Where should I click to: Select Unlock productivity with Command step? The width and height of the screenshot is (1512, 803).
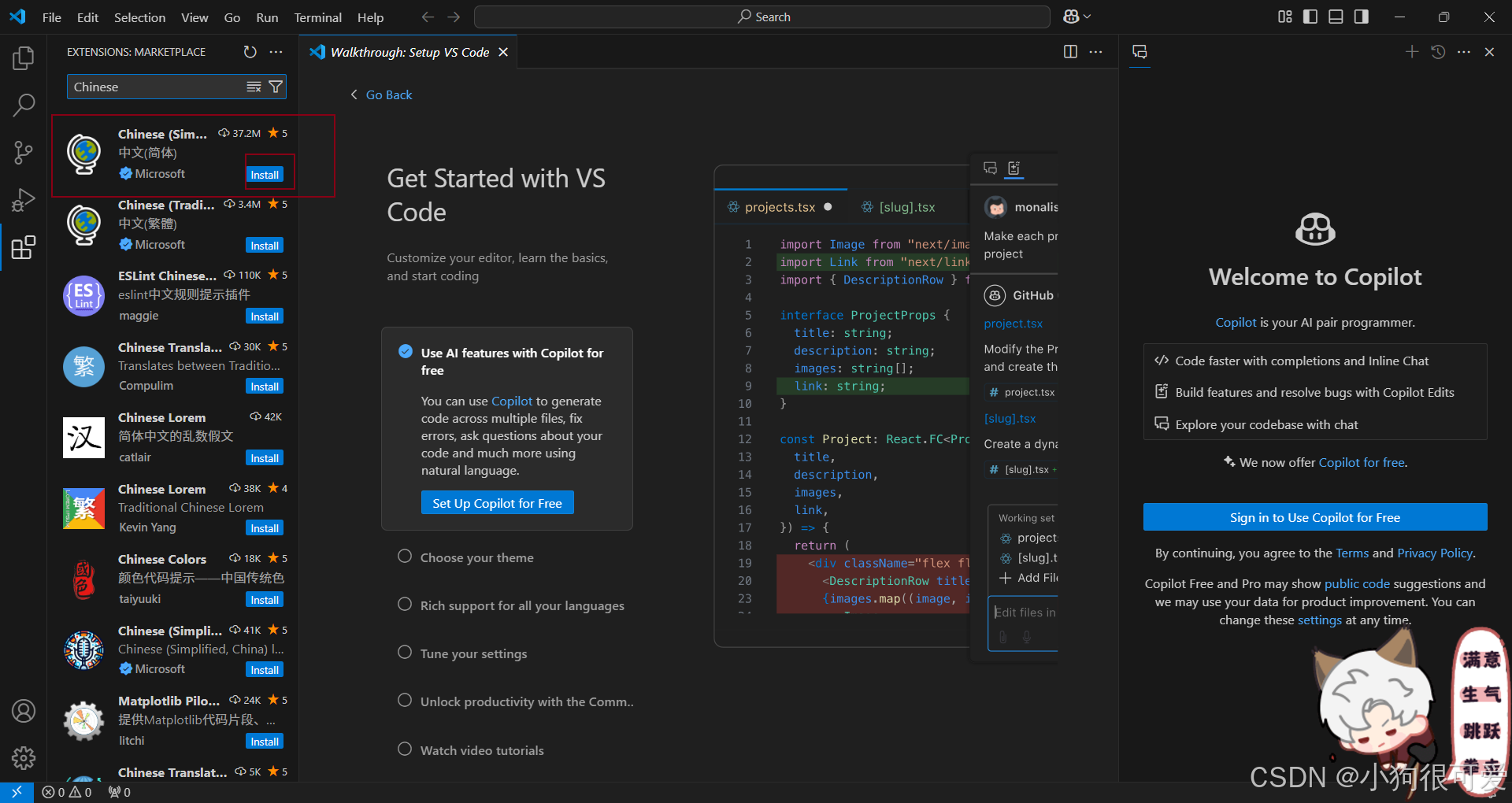(527, 701)
